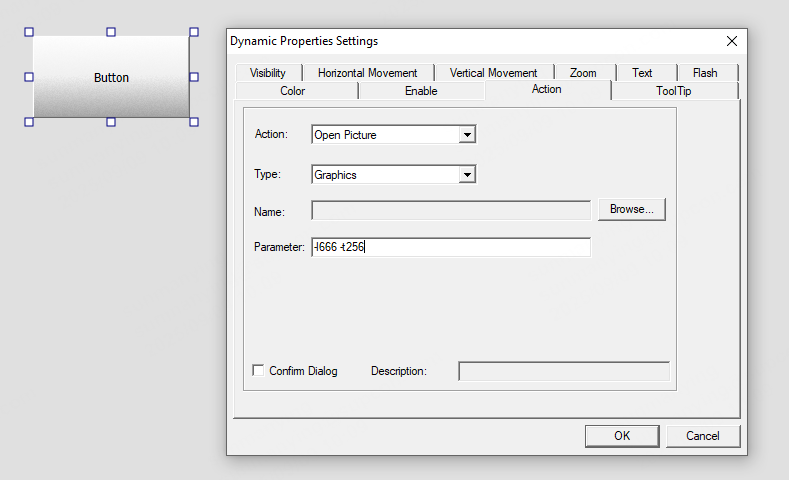Open the ToolTip tab
The image size is (789, 480).
coord(674,91)
